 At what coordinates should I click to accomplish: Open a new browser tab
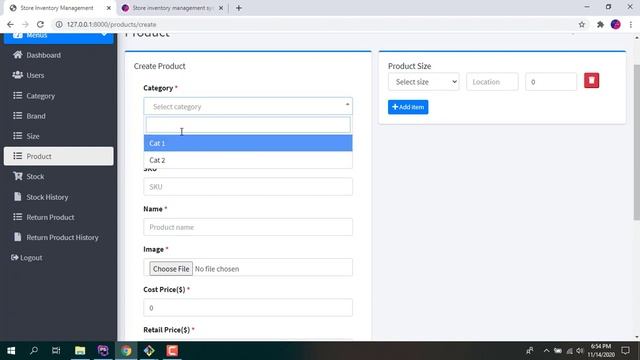point(239,8)
